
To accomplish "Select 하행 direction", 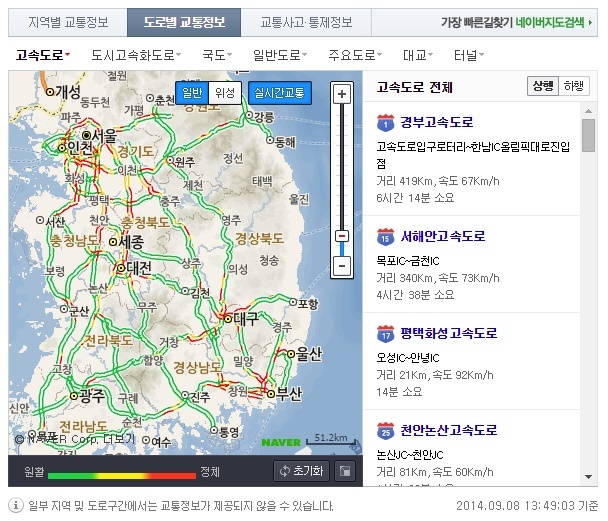I will pyautogui.click(x=574, y=87).
